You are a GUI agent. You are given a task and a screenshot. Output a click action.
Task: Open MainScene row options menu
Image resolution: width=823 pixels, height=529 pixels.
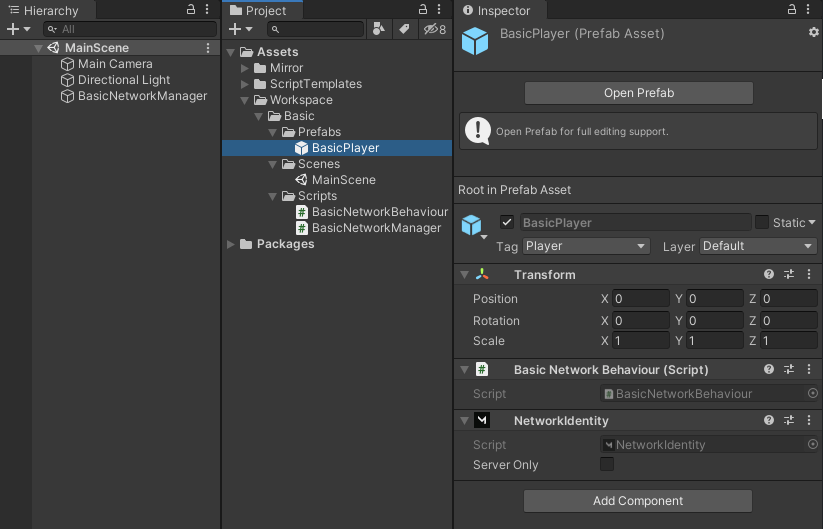point(208,48)
